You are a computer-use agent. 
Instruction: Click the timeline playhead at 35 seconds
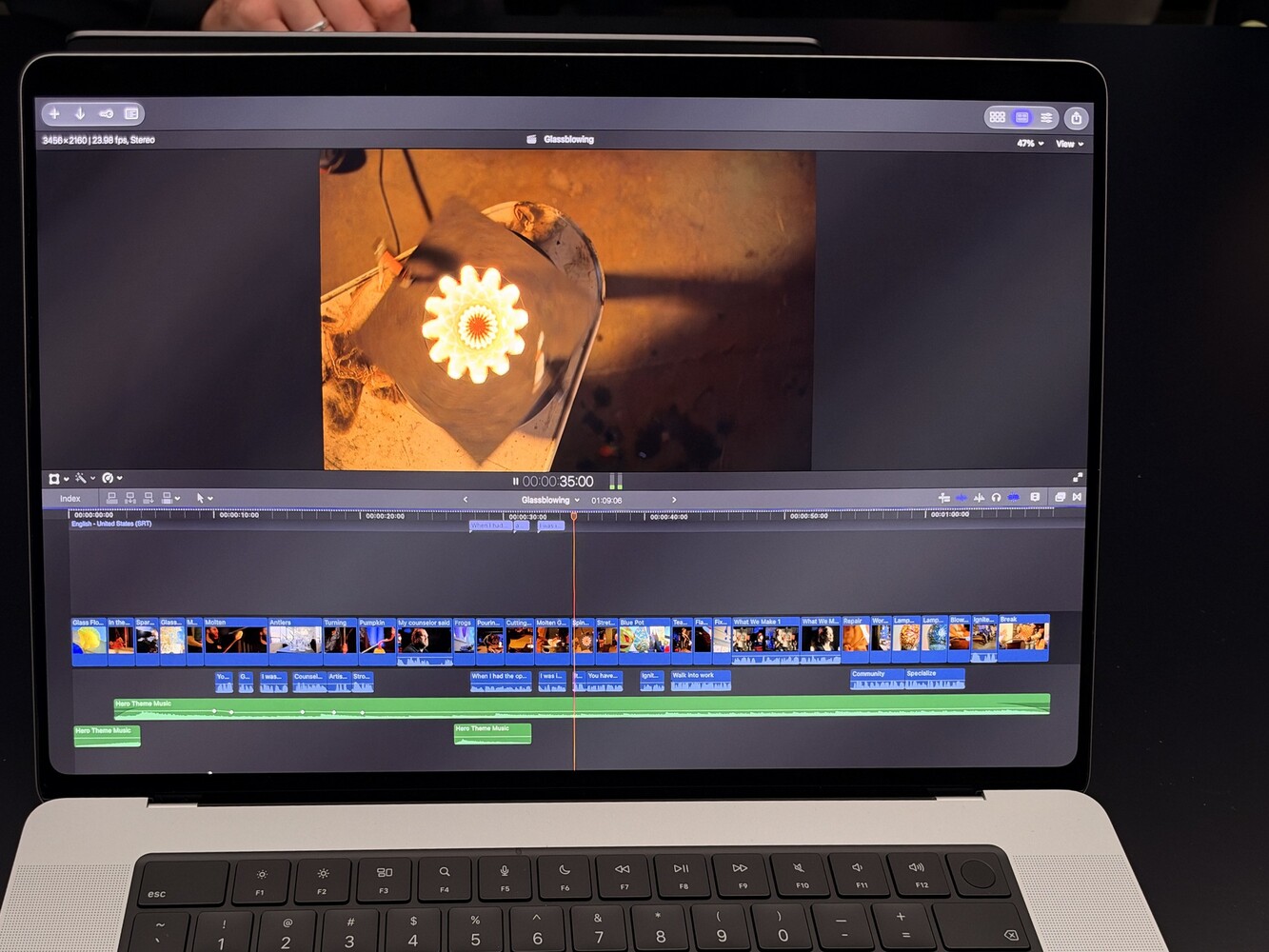(x=574, y=516)
